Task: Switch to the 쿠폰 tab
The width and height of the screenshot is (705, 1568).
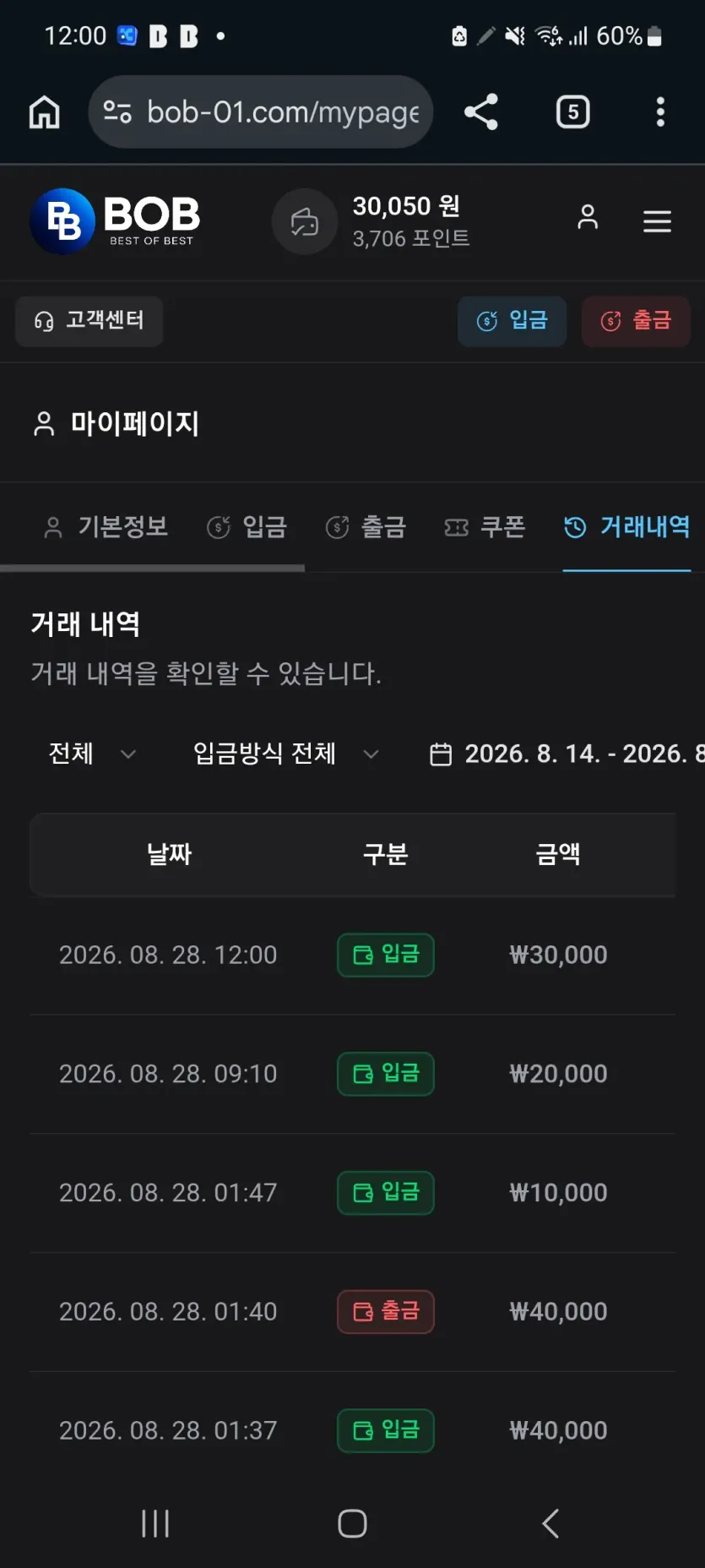Action: 485,527
